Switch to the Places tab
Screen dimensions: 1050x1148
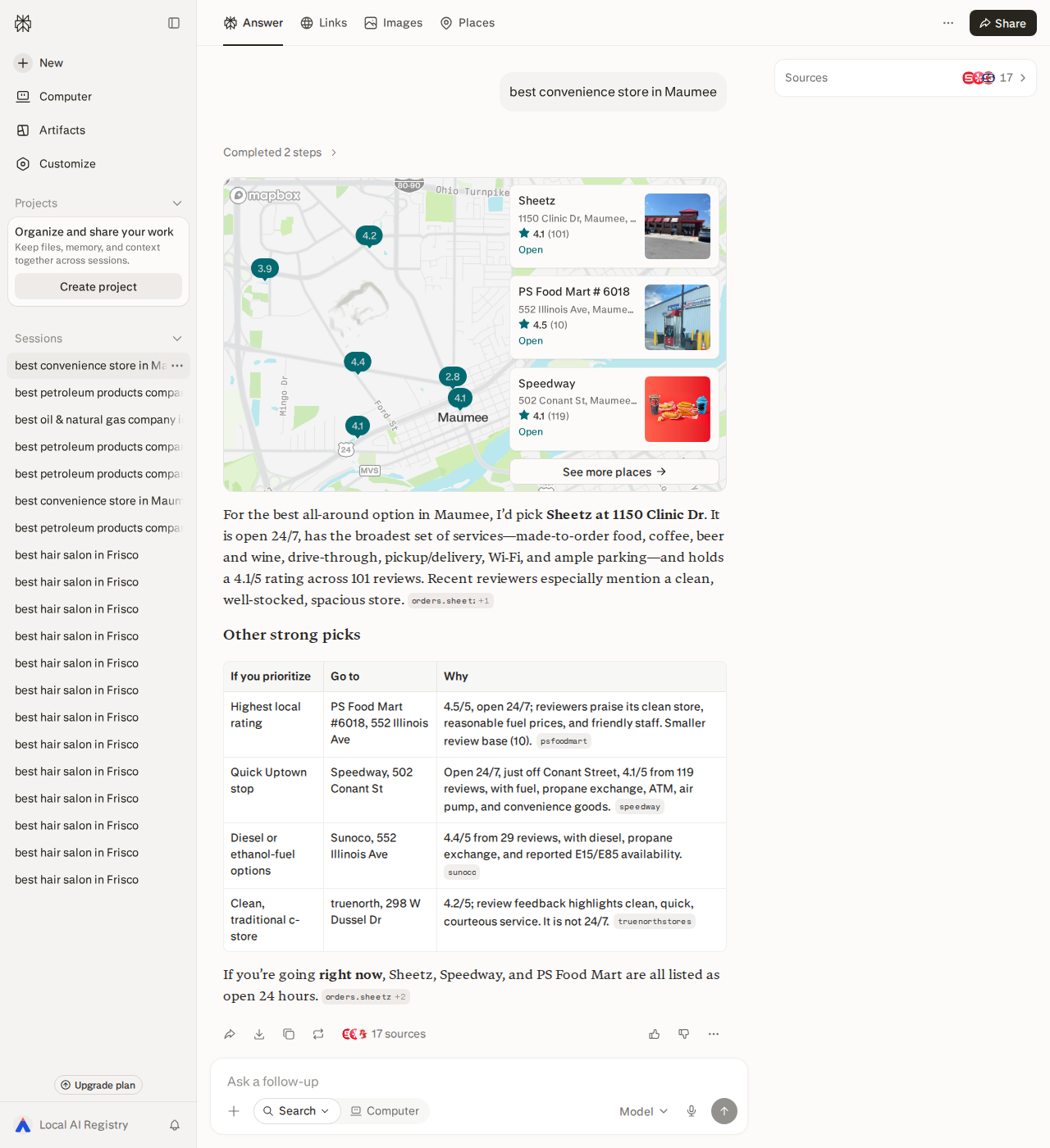(x=468, y=23)
